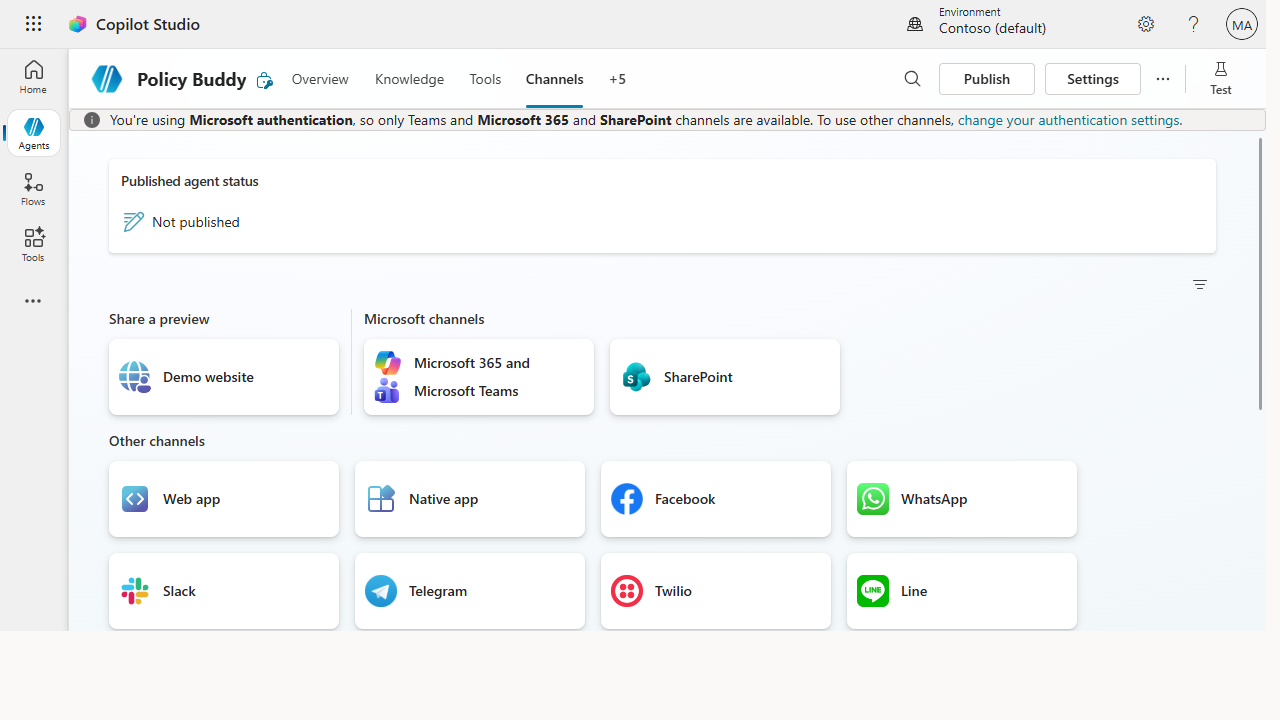Click the Copilot Studio logo icon
The width and height of the screenshot is (1280, 720).
click(77, 24)
